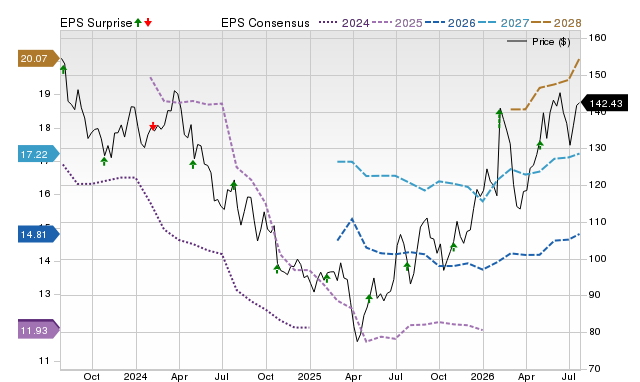This screenshot has width=640, height=382.
Task: Click the 18 EPS axis label
Action: tap(44, 128)
